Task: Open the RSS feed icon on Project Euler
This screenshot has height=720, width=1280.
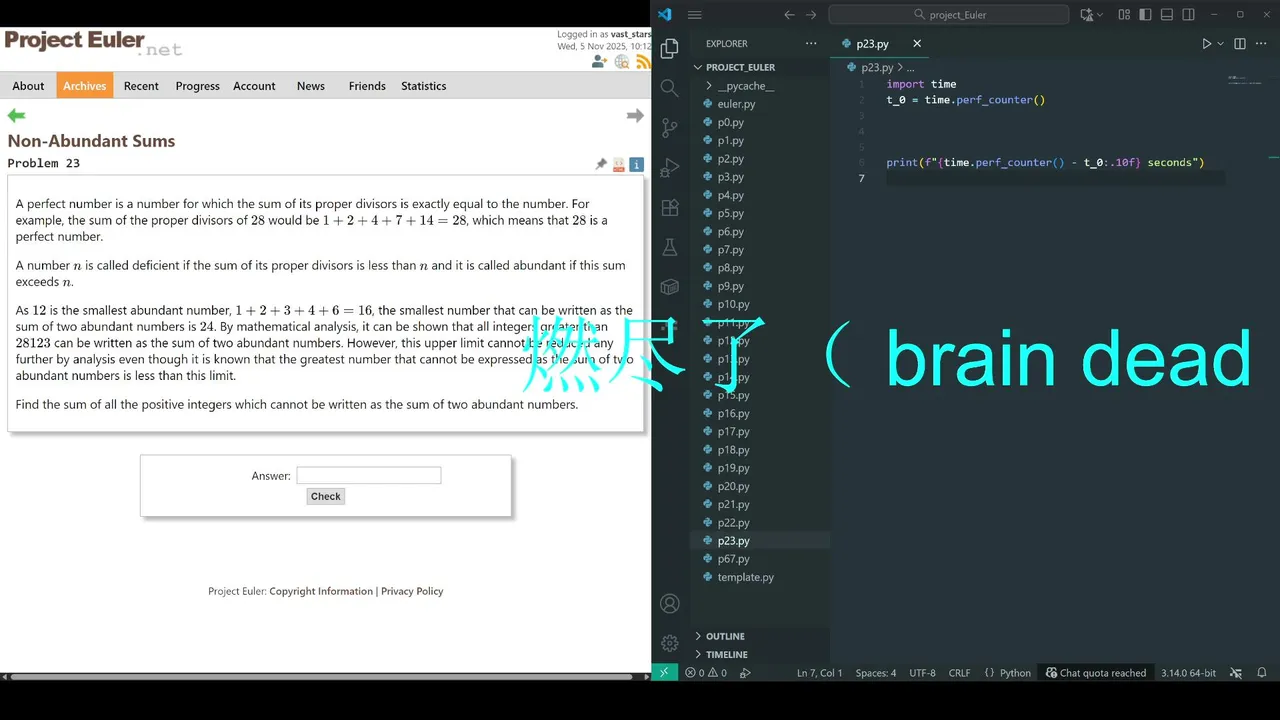Action: click(x=643, y=62)
